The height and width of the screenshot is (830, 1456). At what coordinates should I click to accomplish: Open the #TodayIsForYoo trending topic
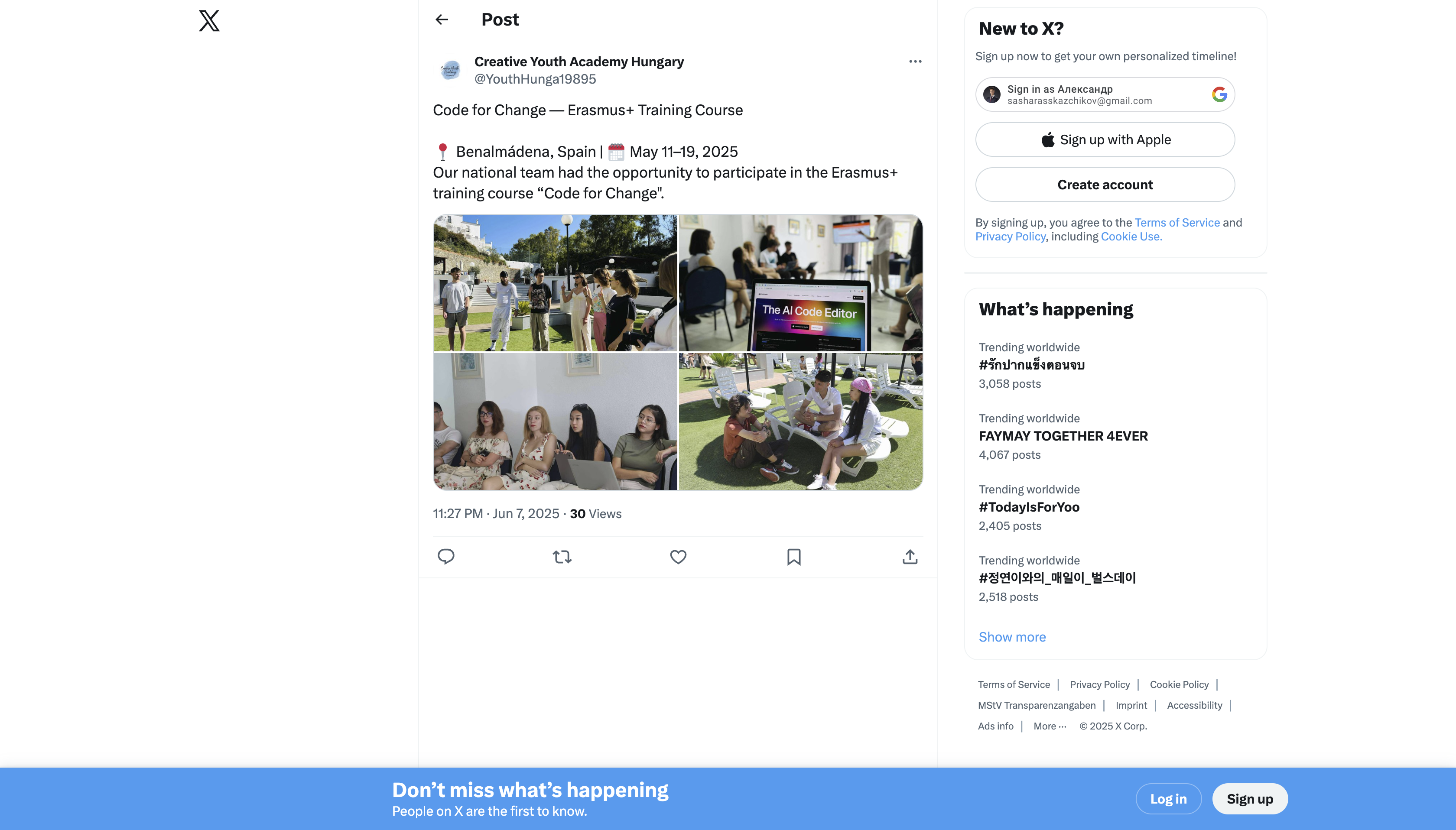click(1028, 507)
